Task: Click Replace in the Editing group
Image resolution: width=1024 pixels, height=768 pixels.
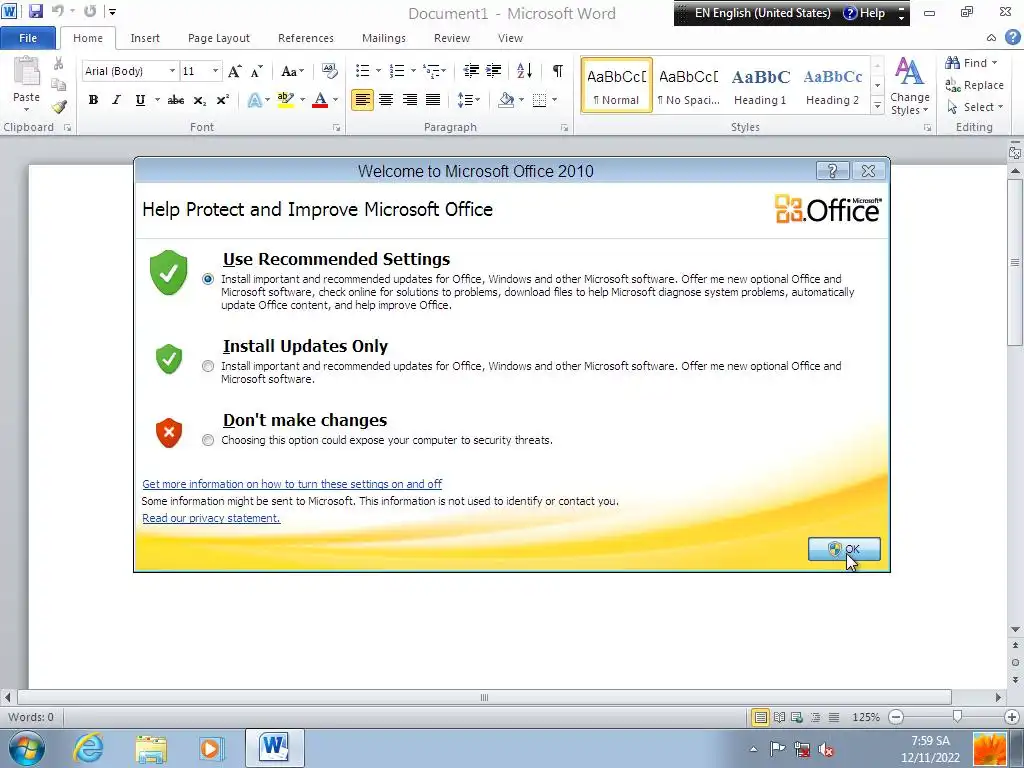Action: point(974,85)
